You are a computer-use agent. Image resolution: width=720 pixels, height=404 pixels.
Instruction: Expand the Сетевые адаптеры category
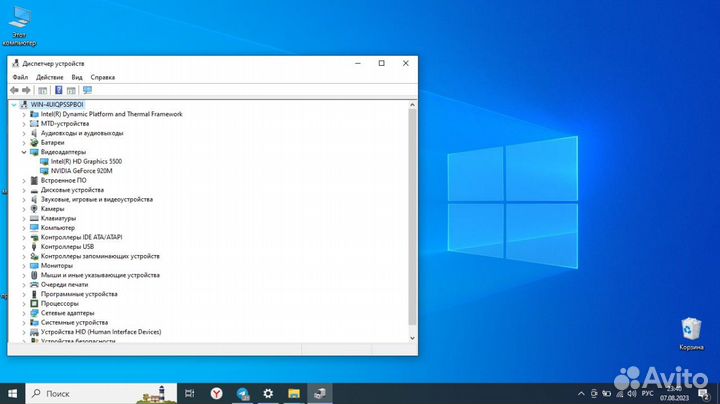(x=24, y=313)
